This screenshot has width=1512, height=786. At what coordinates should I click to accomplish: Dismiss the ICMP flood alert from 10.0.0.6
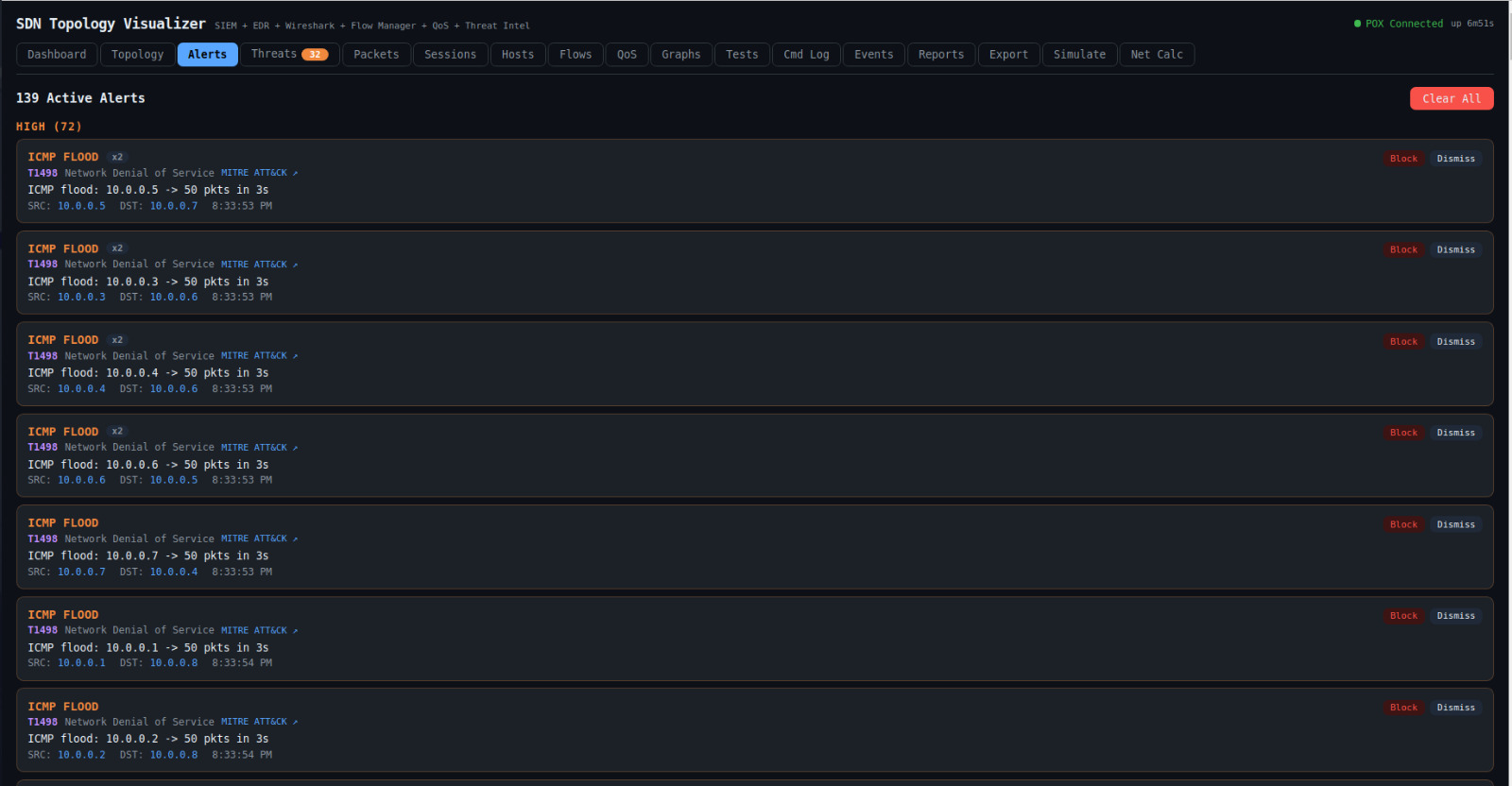click(1455, 433)
